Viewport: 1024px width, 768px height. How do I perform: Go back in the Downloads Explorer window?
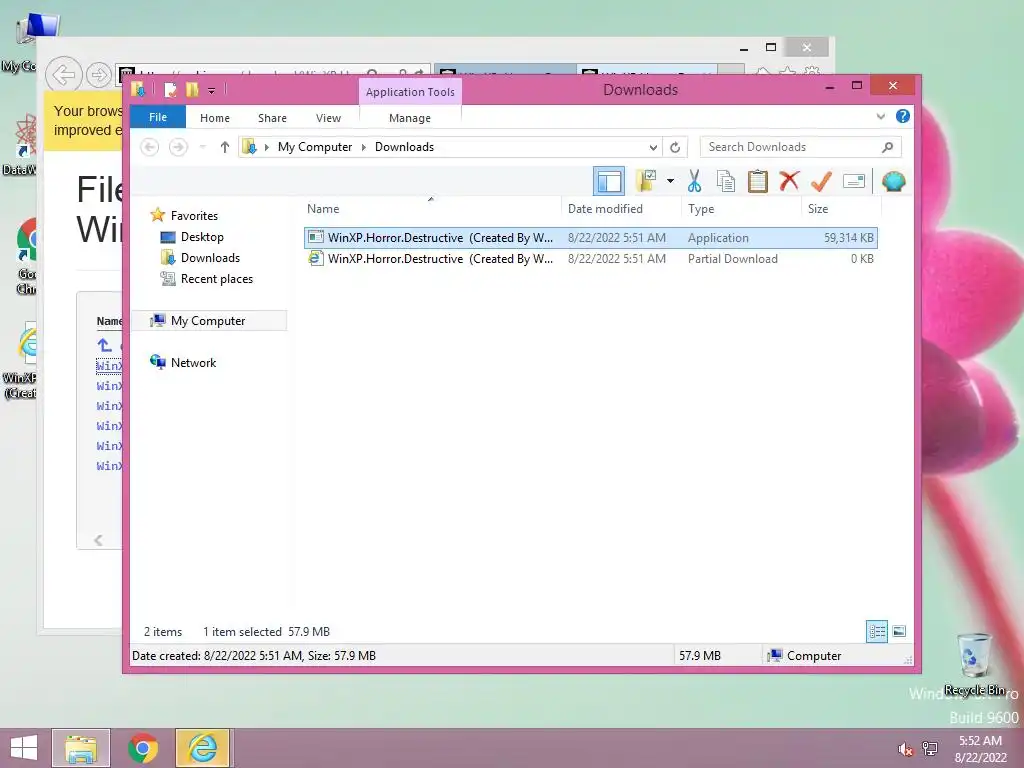pos(150,147)
